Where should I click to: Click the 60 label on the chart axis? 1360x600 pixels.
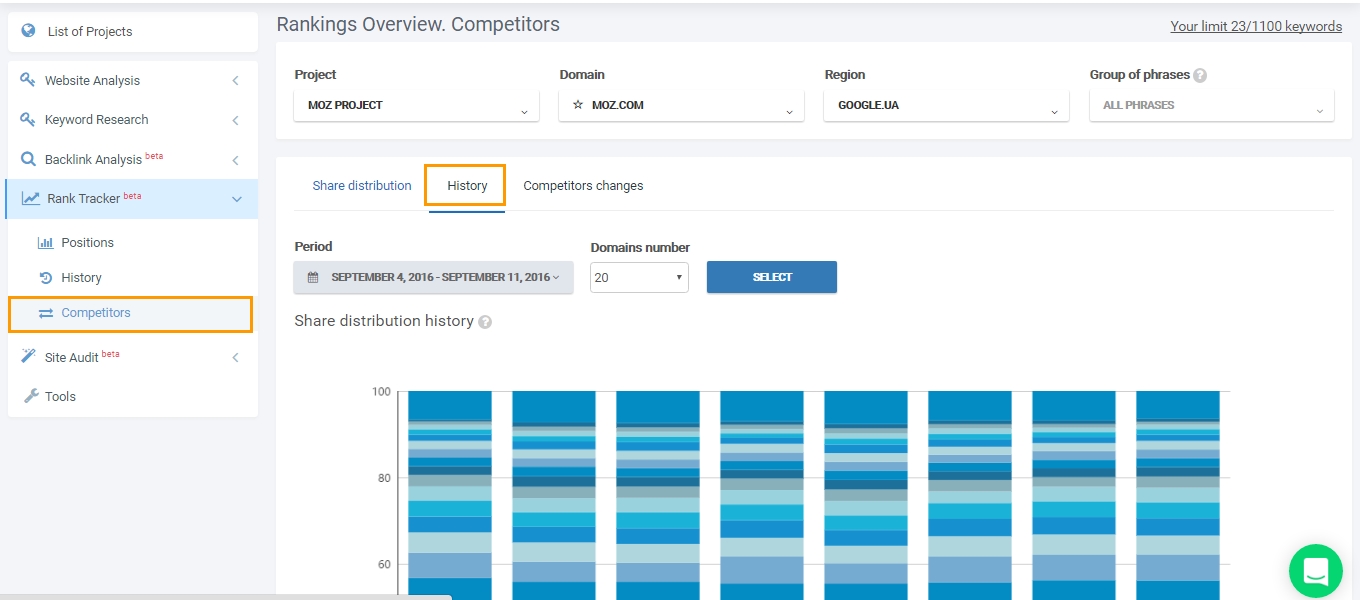coord(384,564)
